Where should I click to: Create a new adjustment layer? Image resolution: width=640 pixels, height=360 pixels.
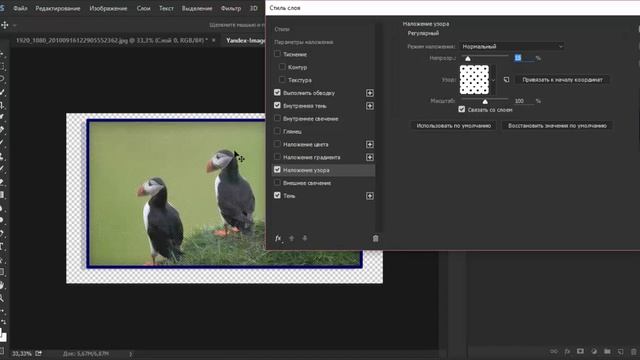coord(594,351)
